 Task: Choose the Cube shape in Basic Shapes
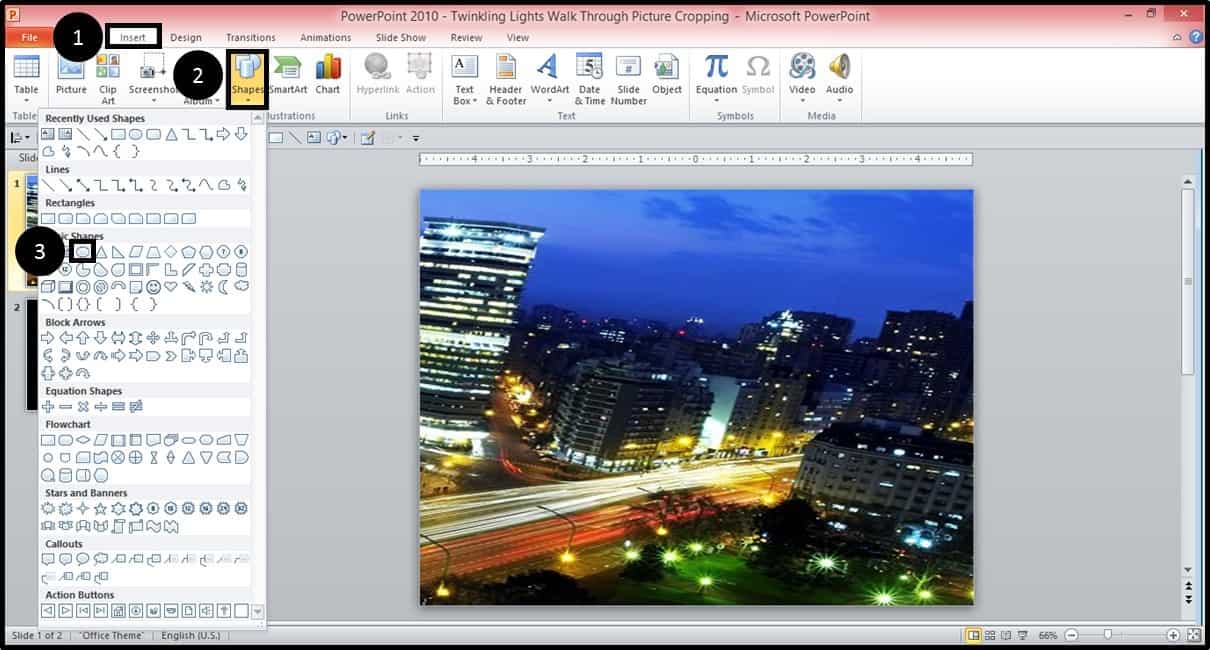(48, 287)
